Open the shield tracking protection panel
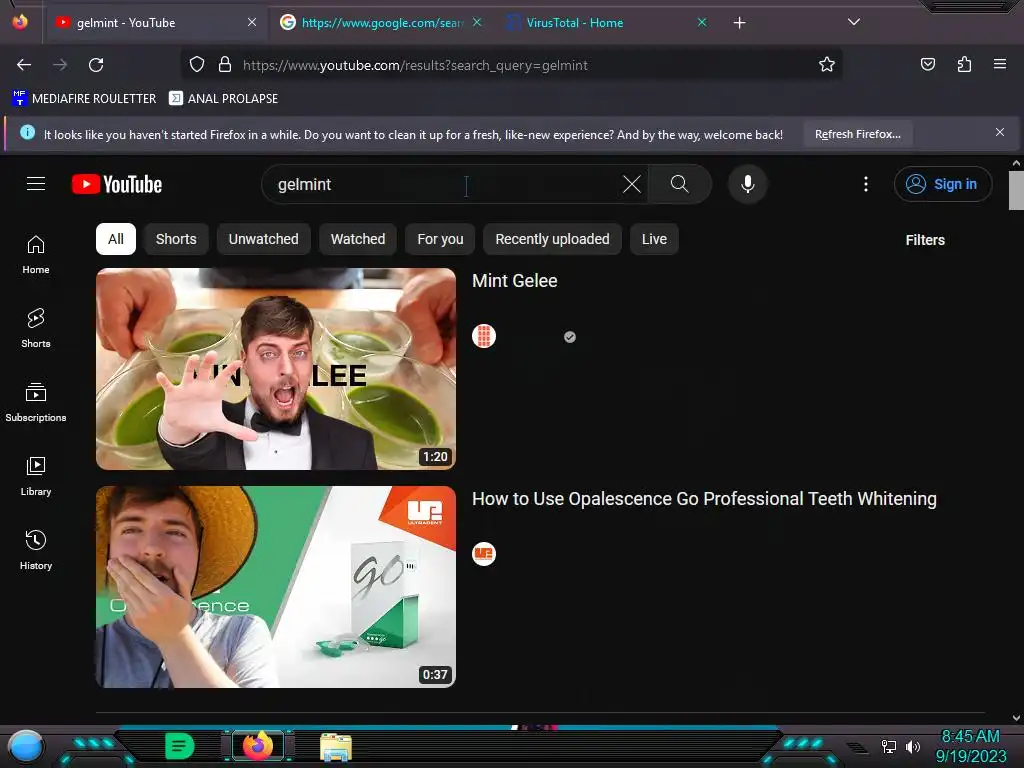Image resolution: width=1024 pixels, height=768 pixels. [x=197, y=65]
